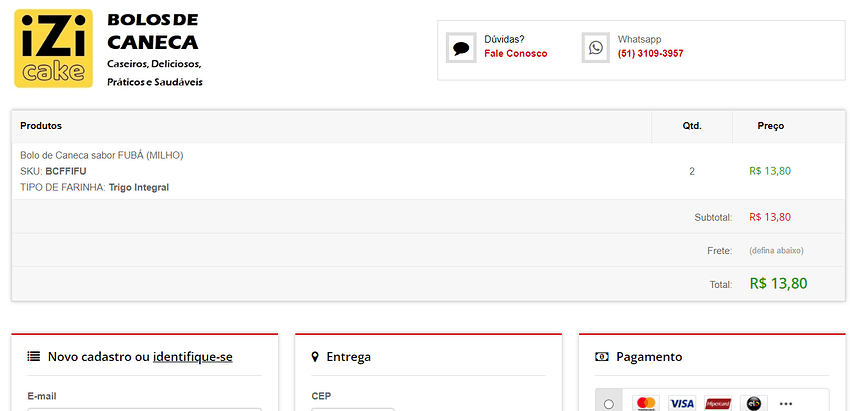Click the Entrega section heading
850x411 pixels.
349,357
